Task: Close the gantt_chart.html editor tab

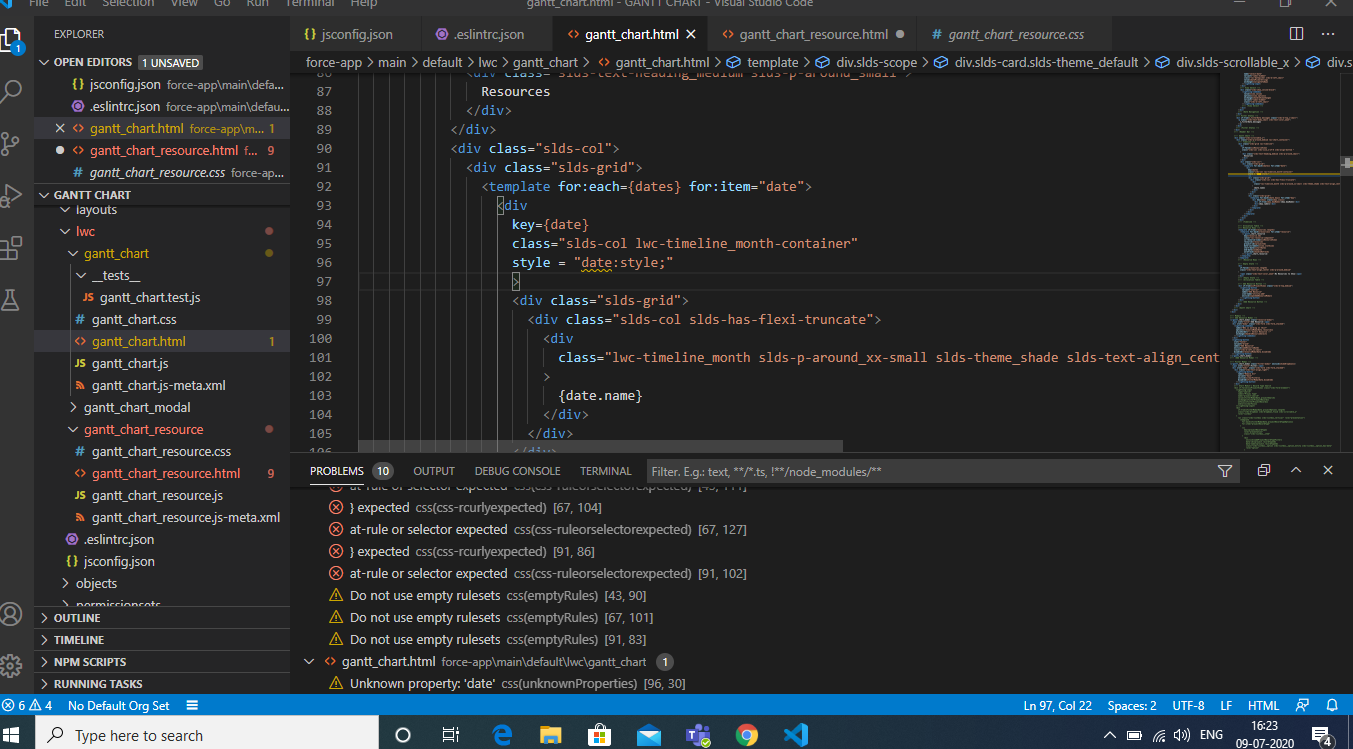Action: (691, 34)
